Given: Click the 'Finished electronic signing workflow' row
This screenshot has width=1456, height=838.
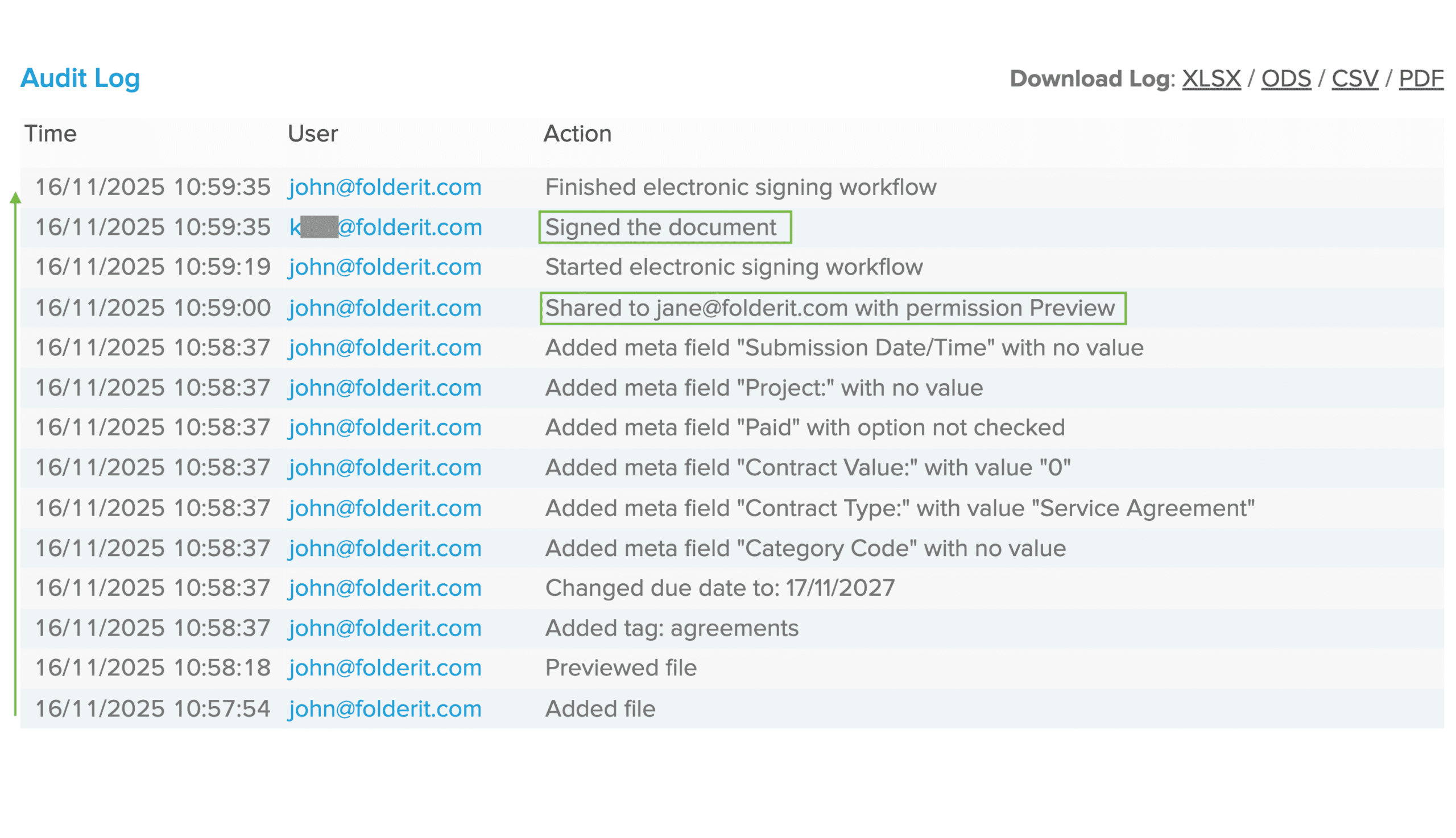Looking at the screenshot, I should [x=741, y=186].
